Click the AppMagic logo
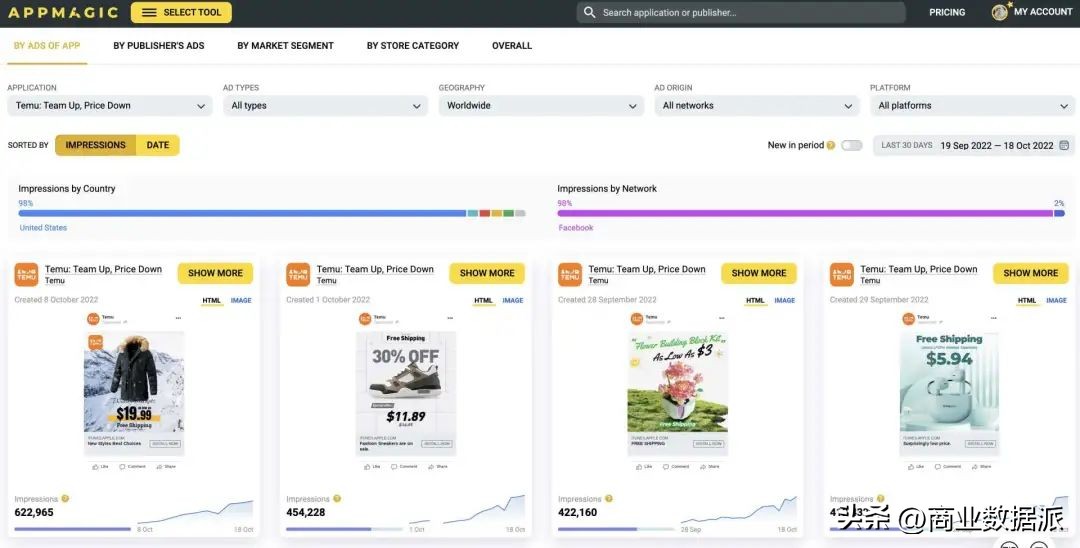This screenshot has width=1080, height=548. [x=63, y=12]
